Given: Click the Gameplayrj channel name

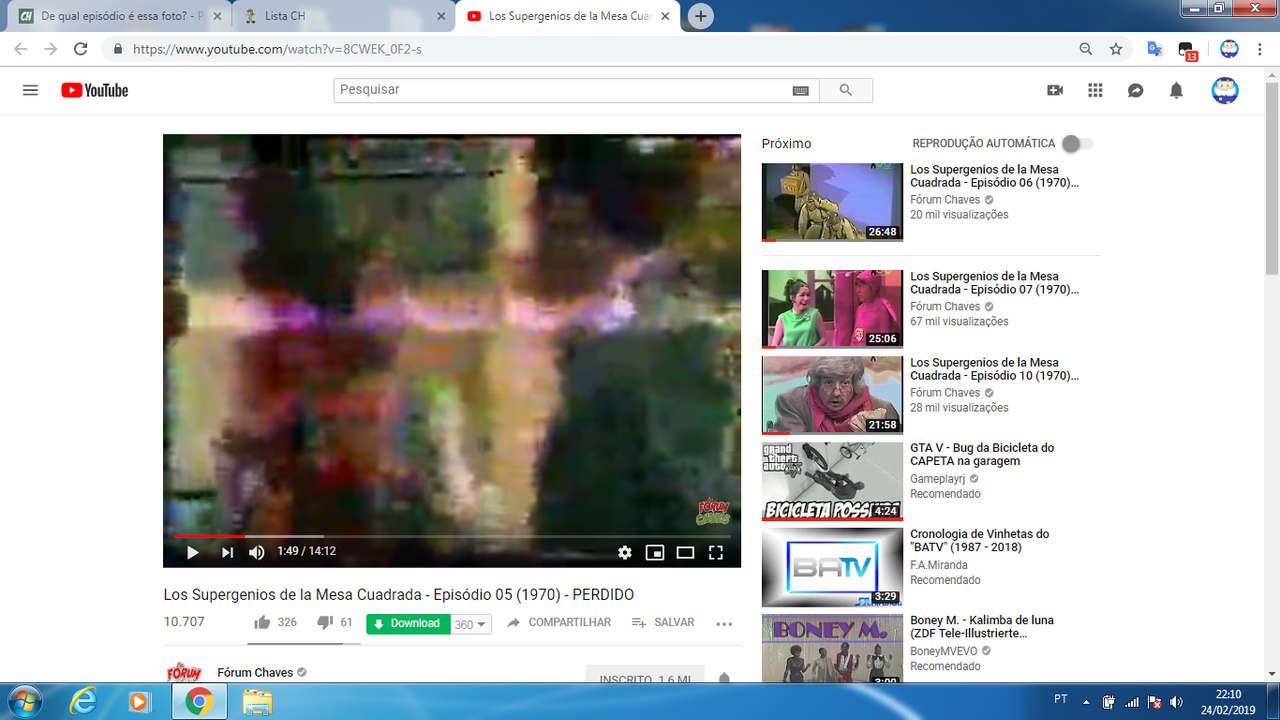Looking at the screenshot, I should [x=938, y=479].
